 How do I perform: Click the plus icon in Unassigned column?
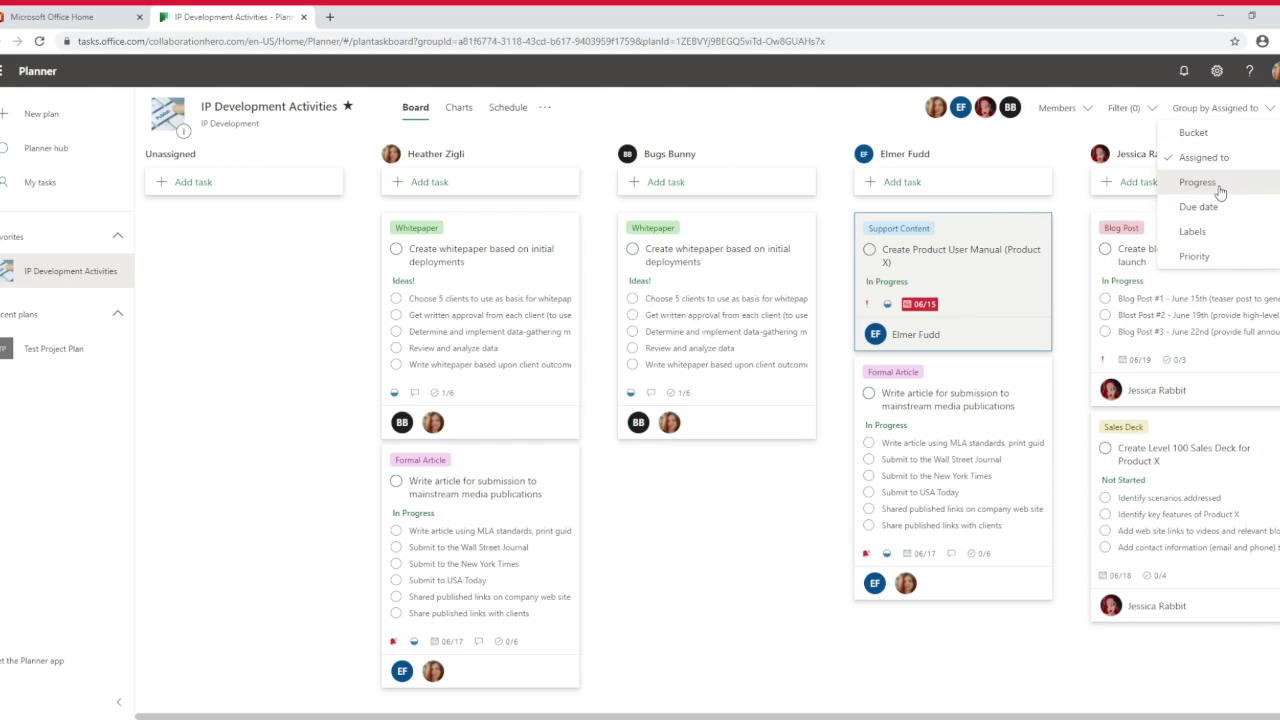(161, 182)
